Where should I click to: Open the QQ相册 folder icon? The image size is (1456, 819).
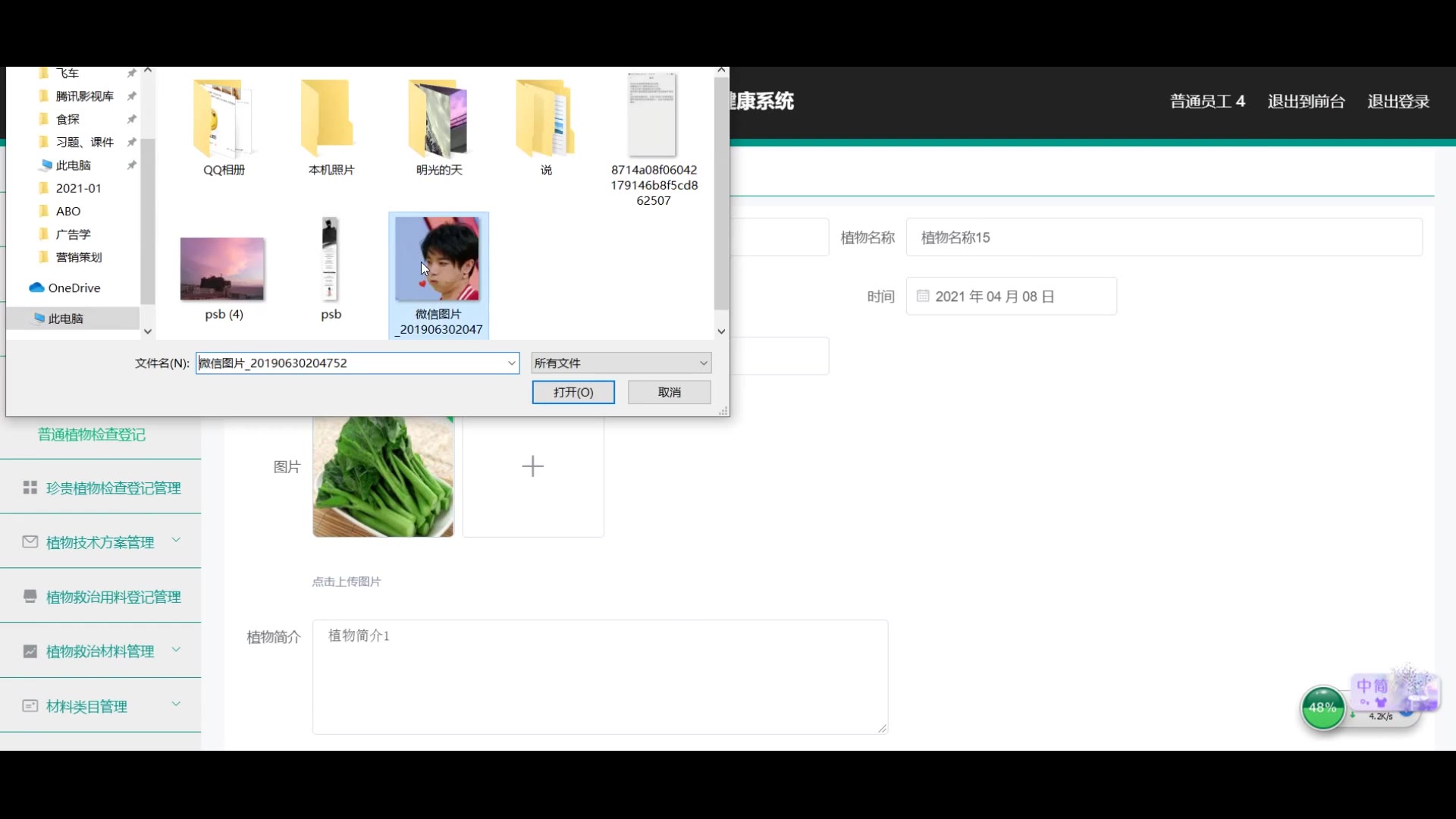[x=223, y=119]
